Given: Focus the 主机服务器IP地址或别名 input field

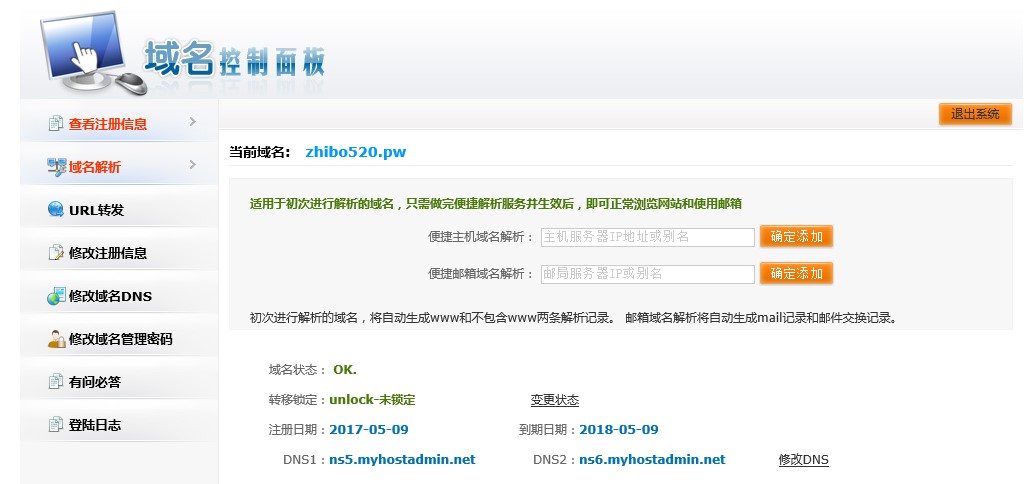Looking at the screenshot, I should click(647, 237).
